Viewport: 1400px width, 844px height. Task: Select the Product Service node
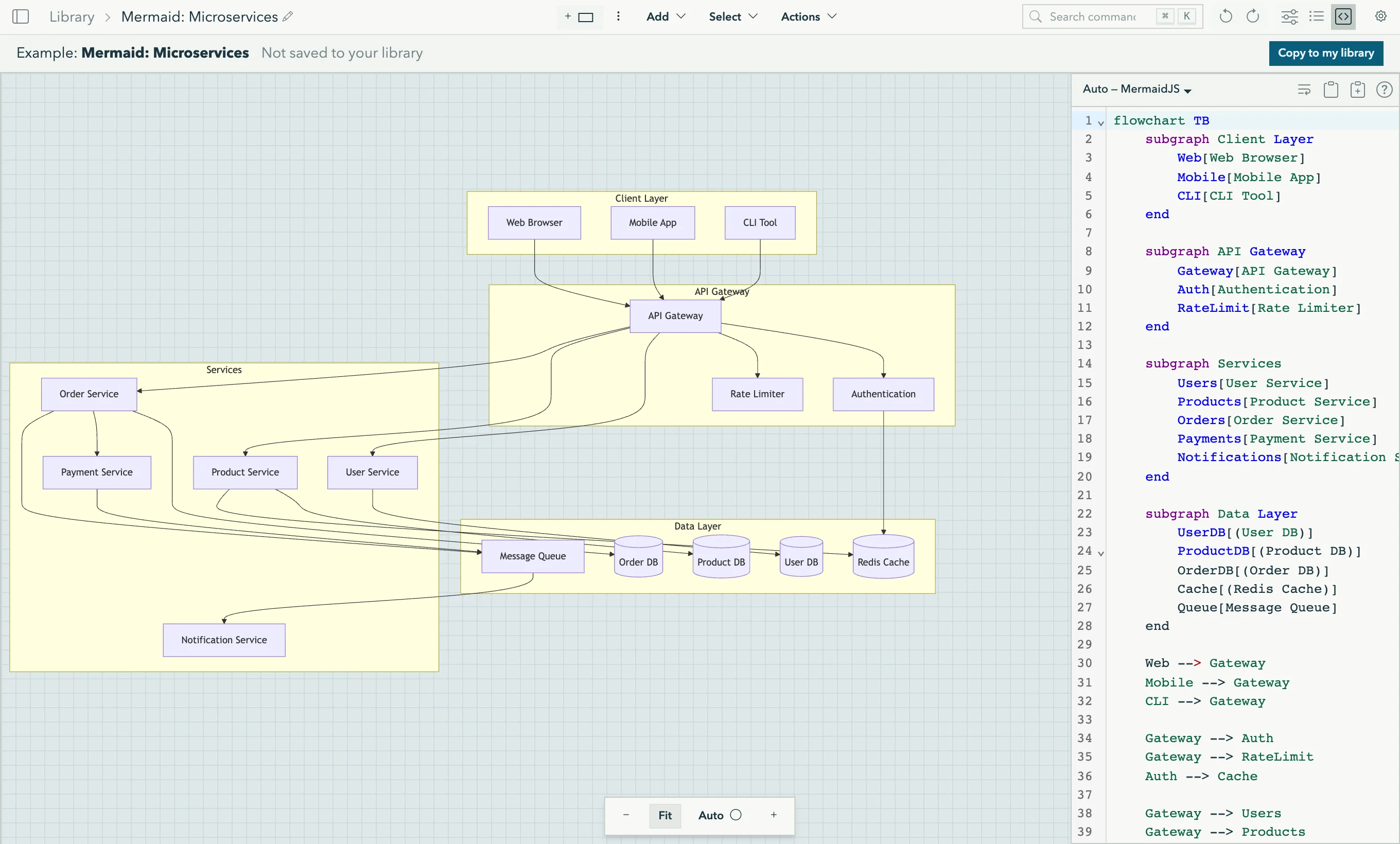245,472
